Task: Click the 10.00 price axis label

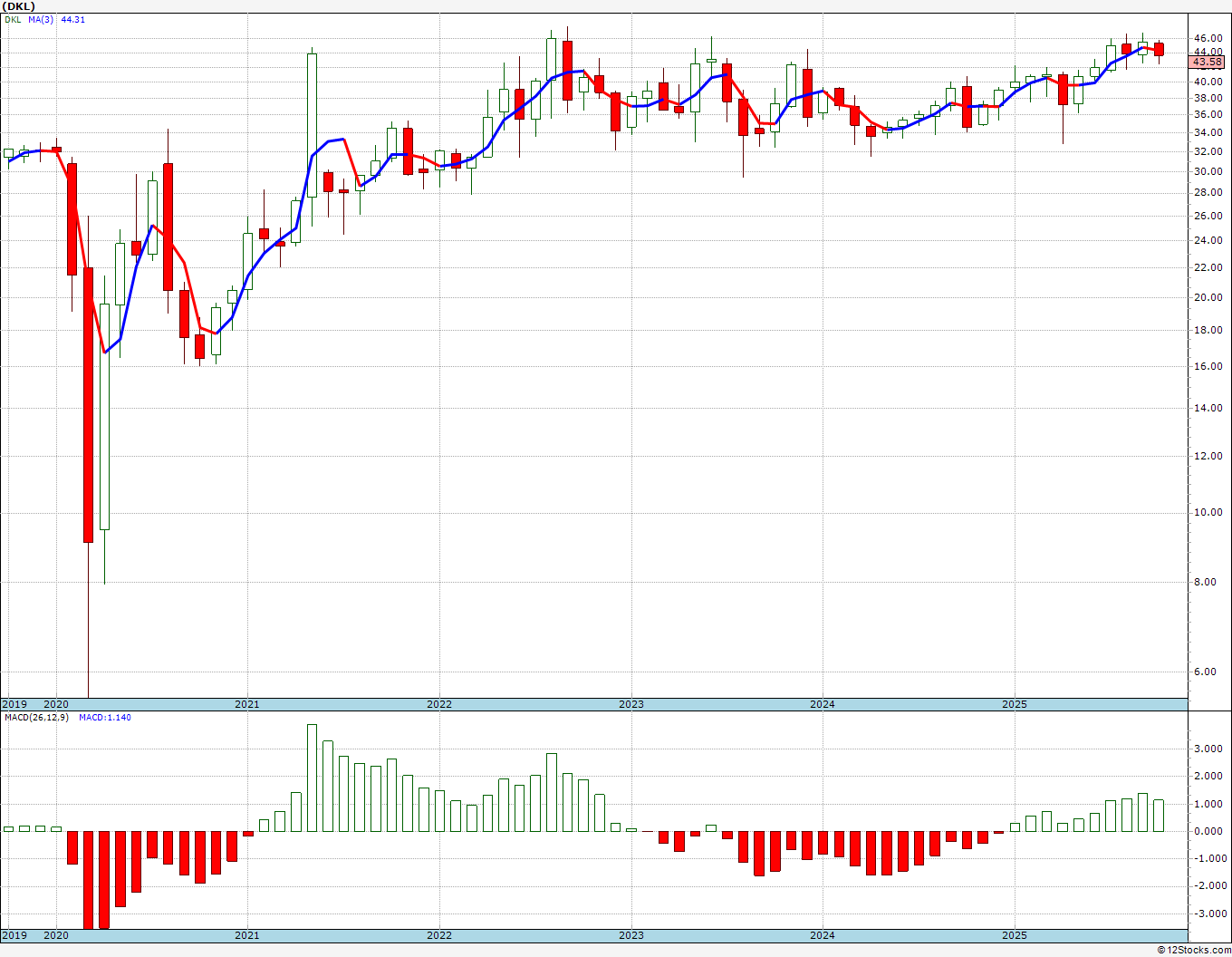Action: [1208, 513]
